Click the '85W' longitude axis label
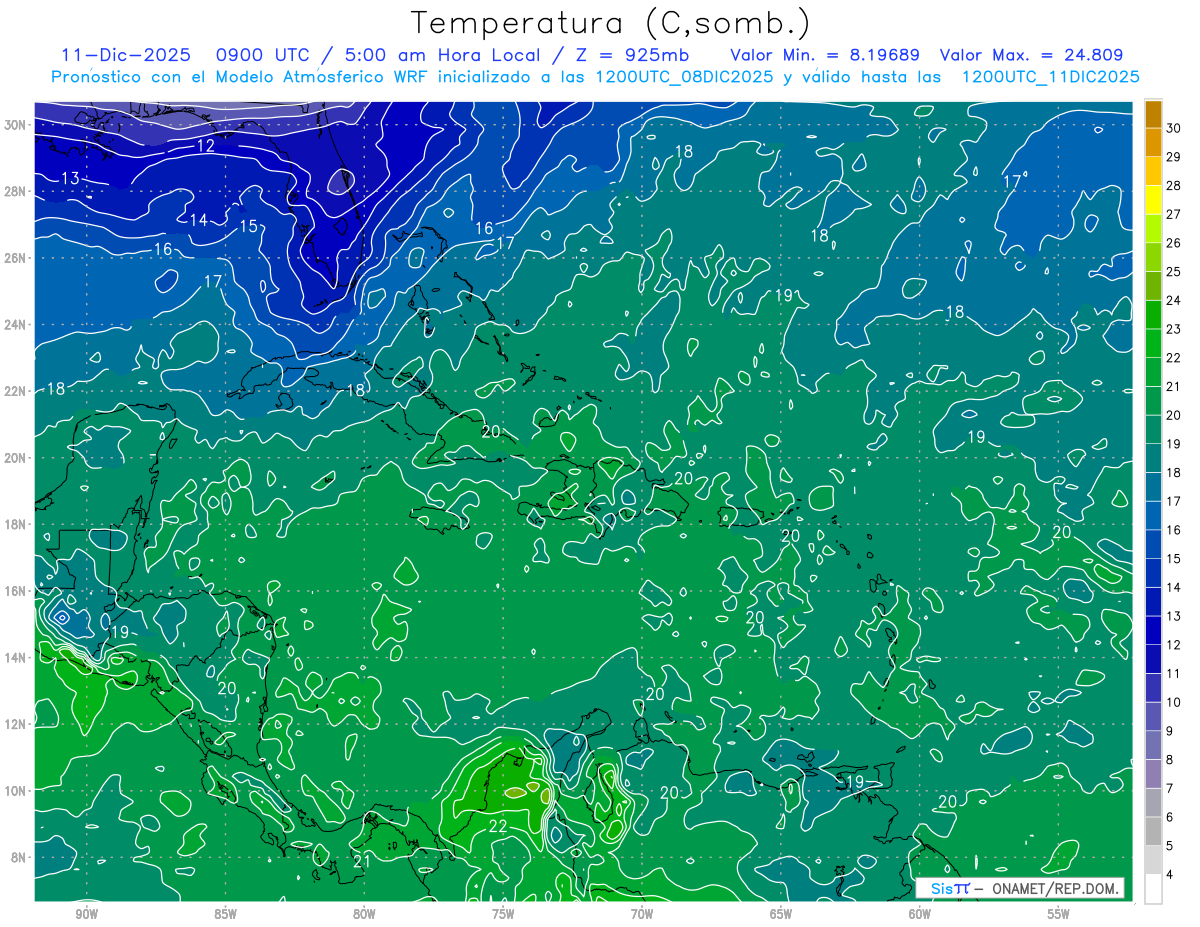1200x927 pixels. coord(225,914)
